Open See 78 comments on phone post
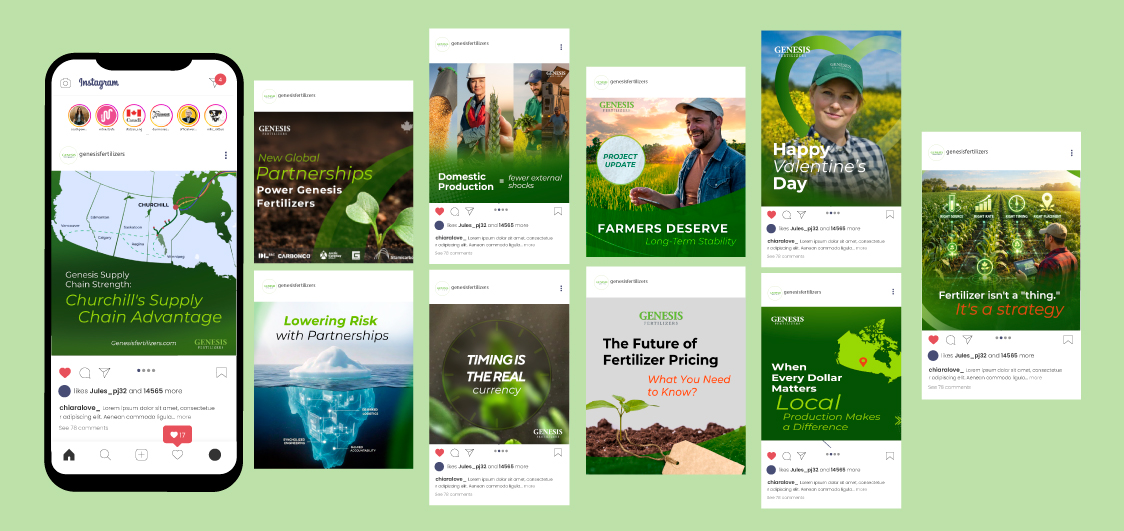 click(x=83, y=428)
